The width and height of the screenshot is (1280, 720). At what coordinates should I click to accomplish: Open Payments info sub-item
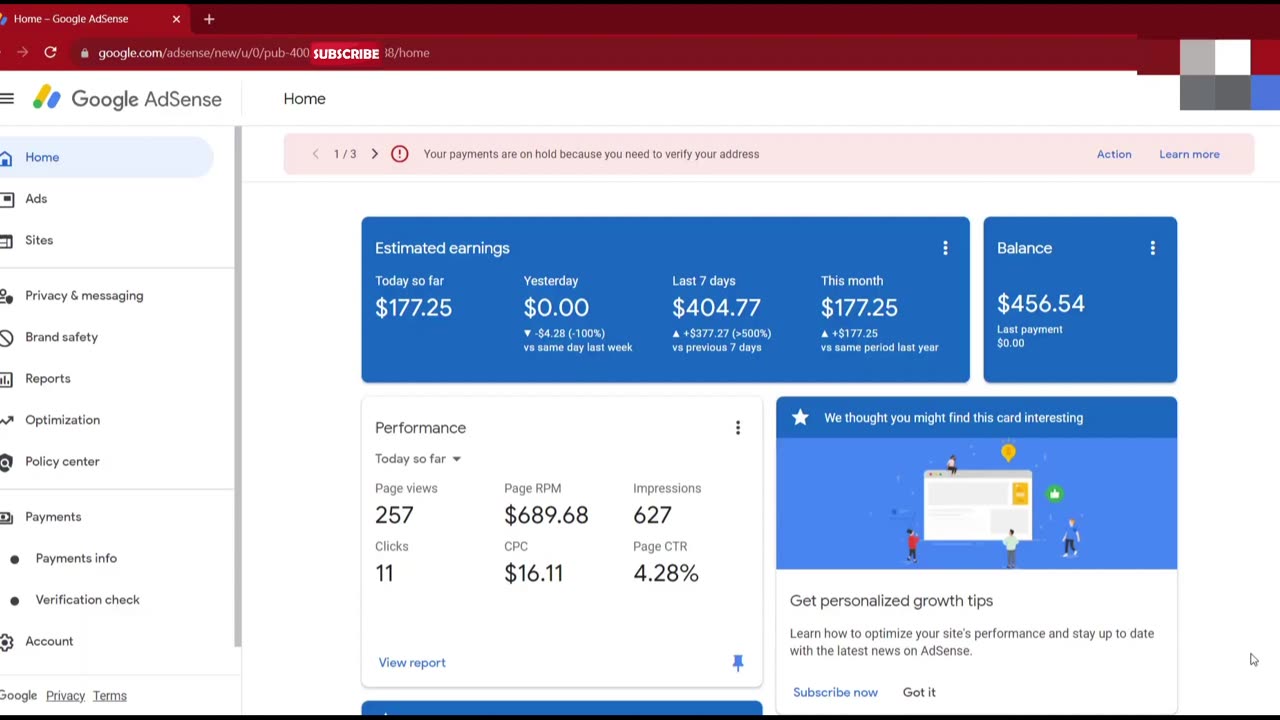click(x=76, y=558)
